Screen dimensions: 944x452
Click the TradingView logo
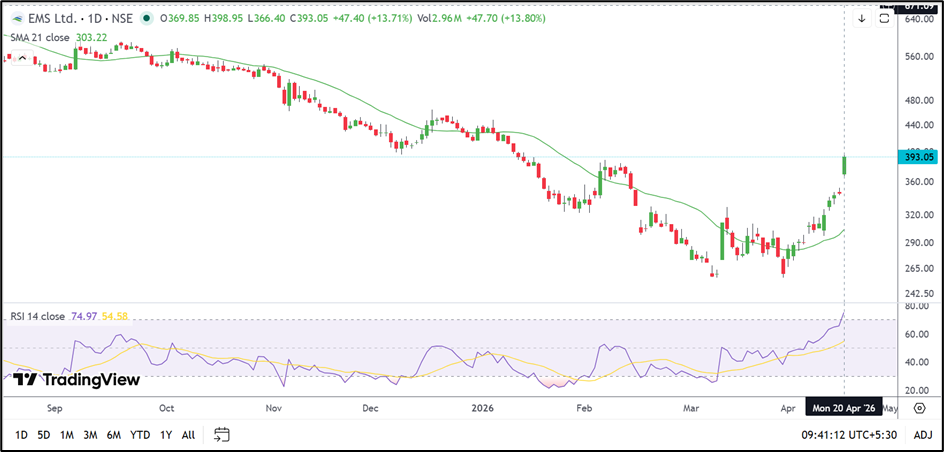tap(76, 379)
